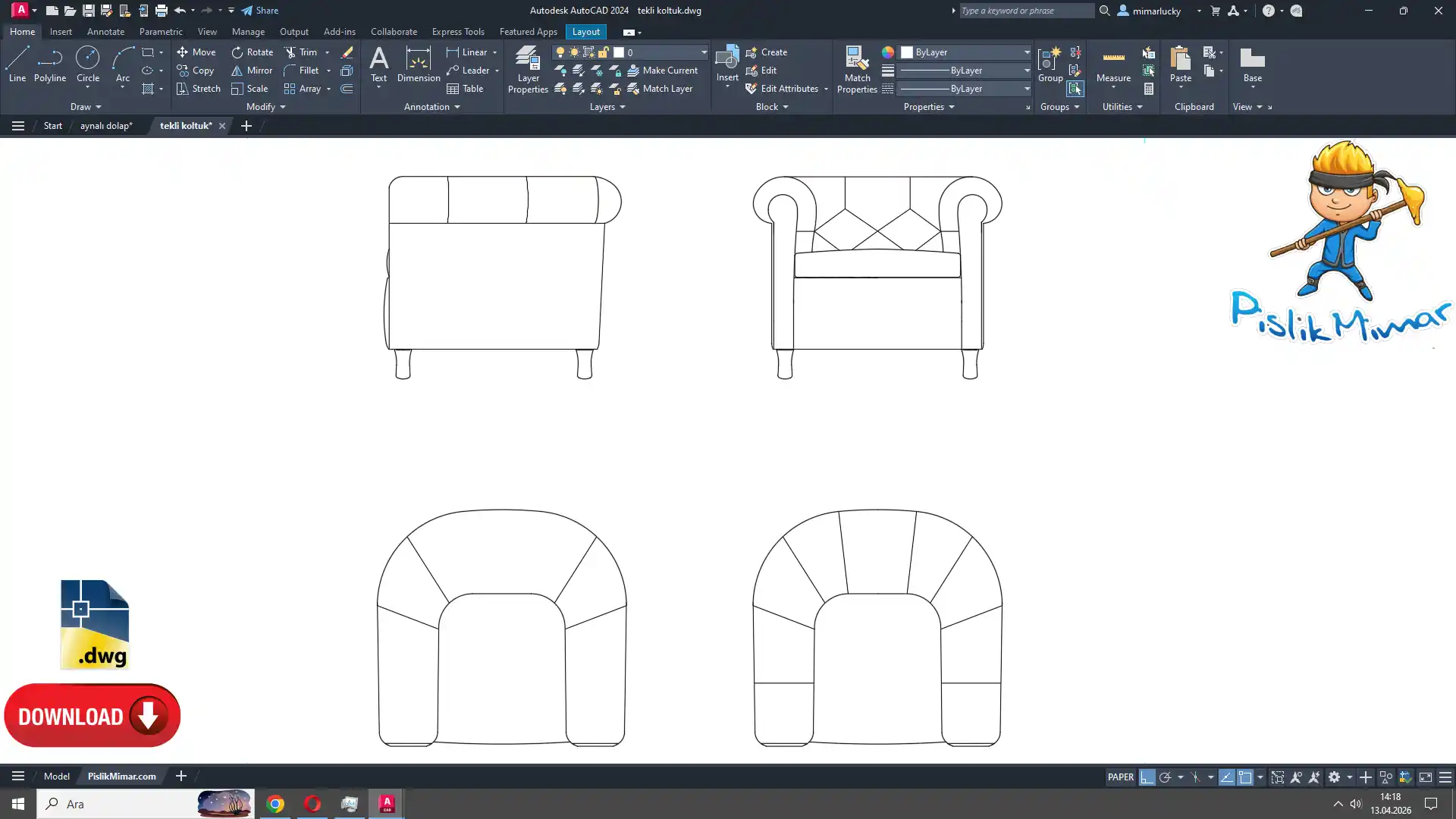
Task: Open the layer name dropdown
Action: (704, 52)
